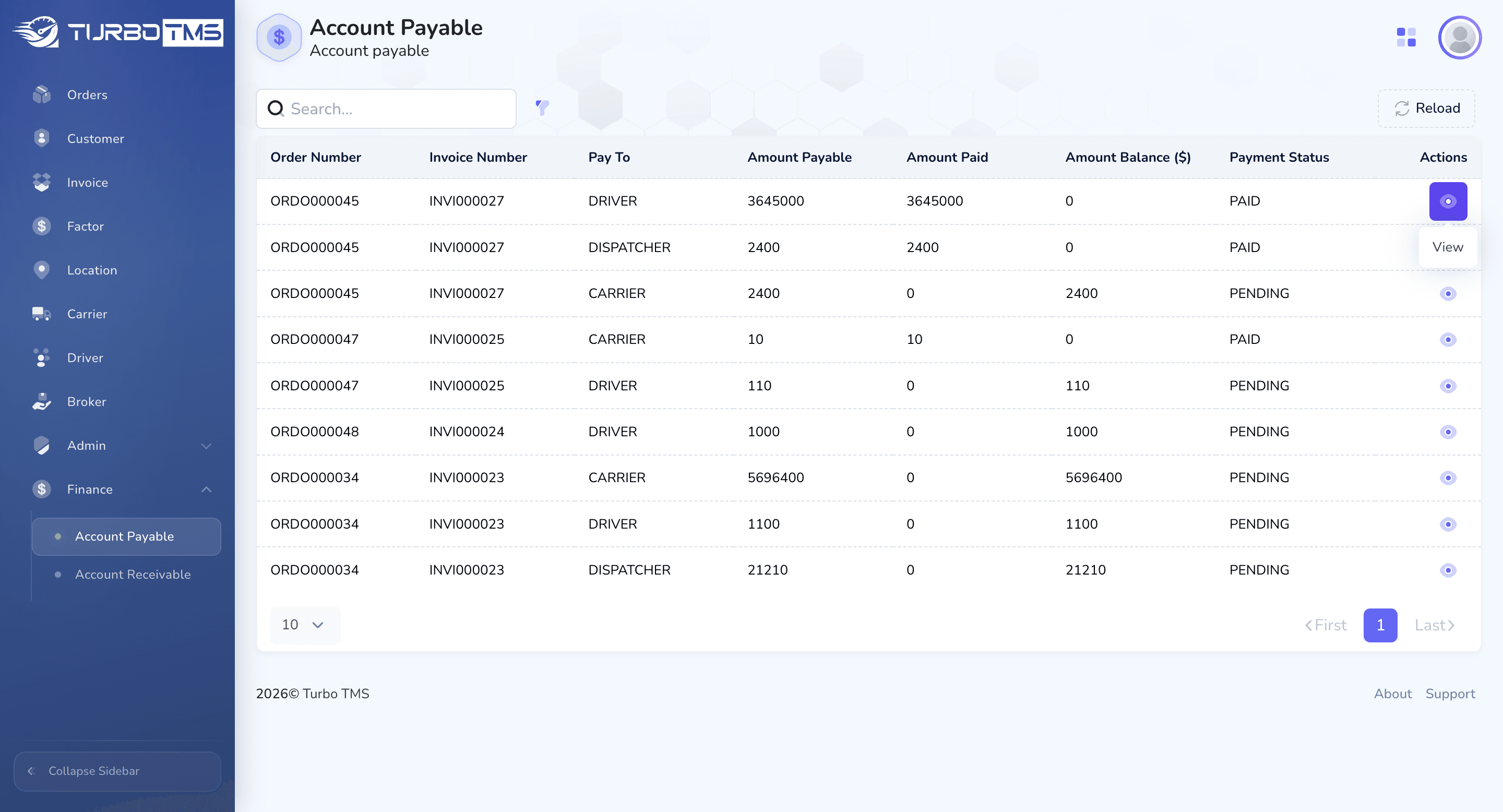Image resolution: width=1503 pixels, height=812 pixels.
Task: Click the Broker hand icon
Action: 41,401
